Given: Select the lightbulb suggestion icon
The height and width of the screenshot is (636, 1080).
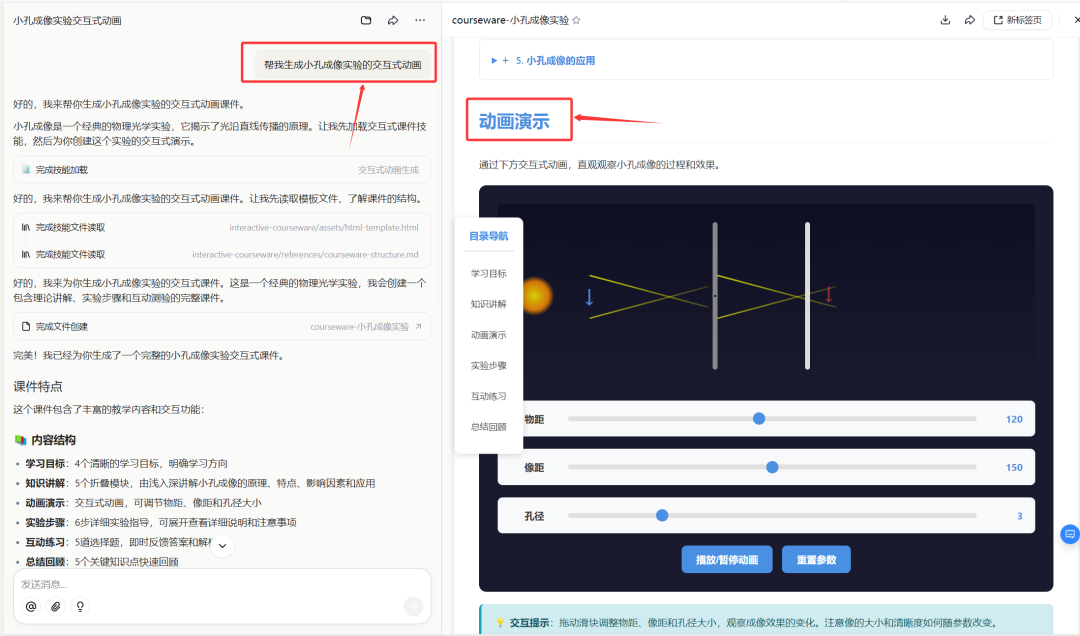Looking at the screenshot, I should coord(80,606).
